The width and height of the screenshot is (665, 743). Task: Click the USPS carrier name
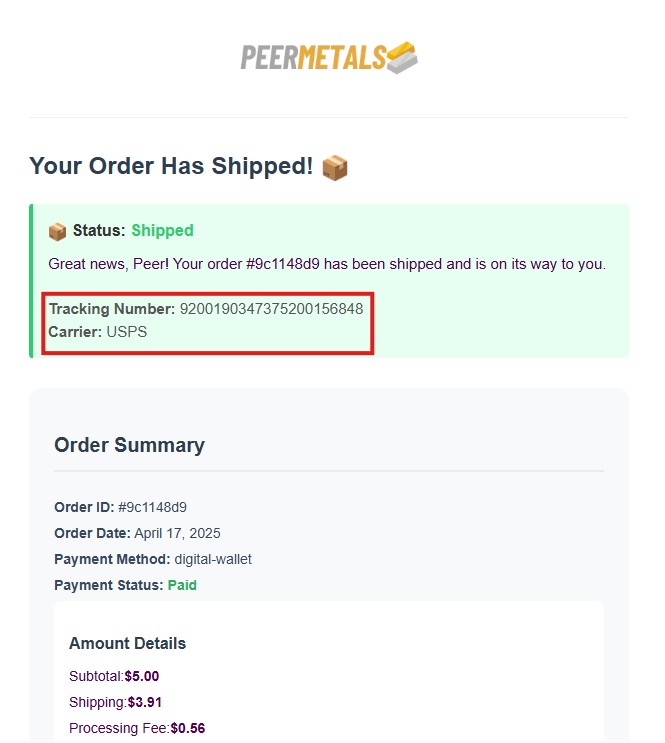coord(127,332)
